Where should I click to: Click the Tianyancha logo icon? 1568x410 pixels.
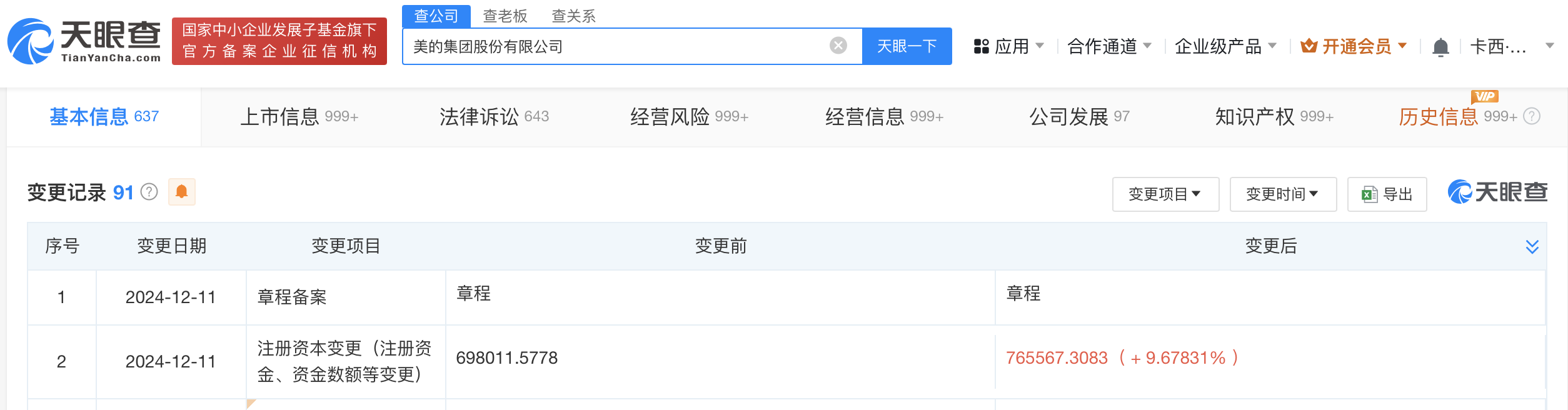(30, 41)
